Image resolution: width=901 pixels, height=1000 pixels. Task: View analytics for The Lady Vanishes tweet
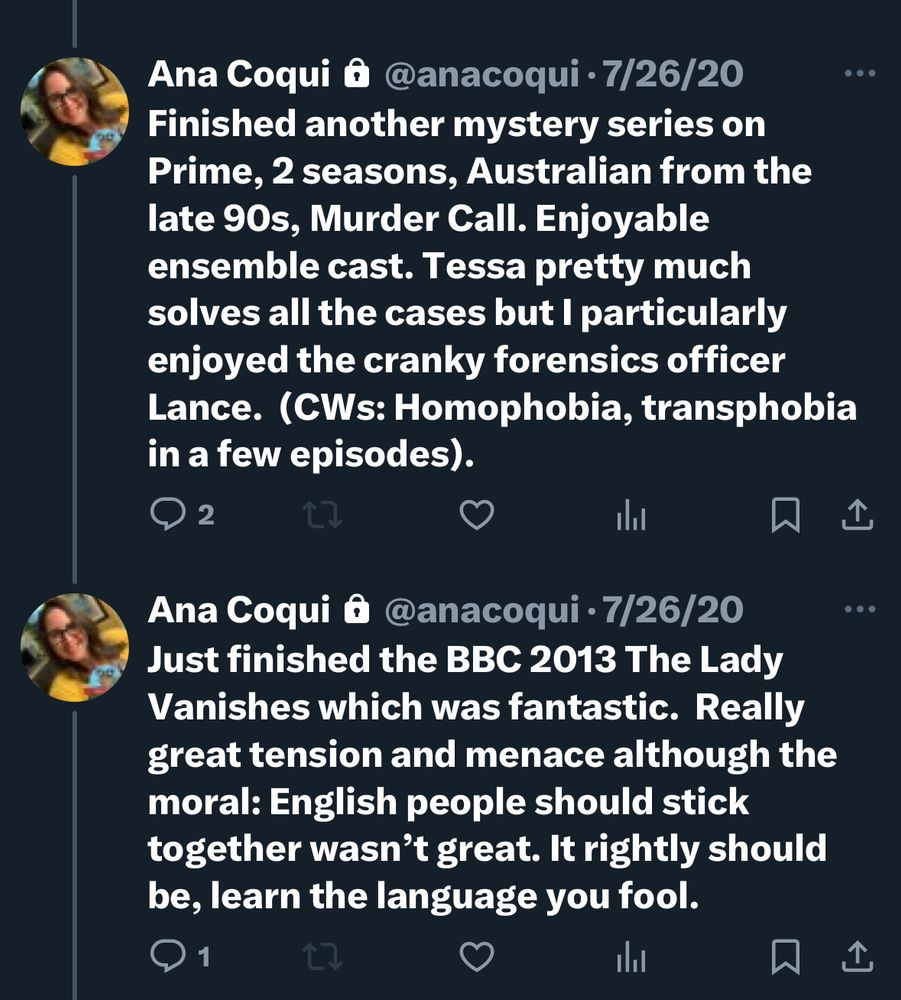pyautogui.click(x=630, y=957)
